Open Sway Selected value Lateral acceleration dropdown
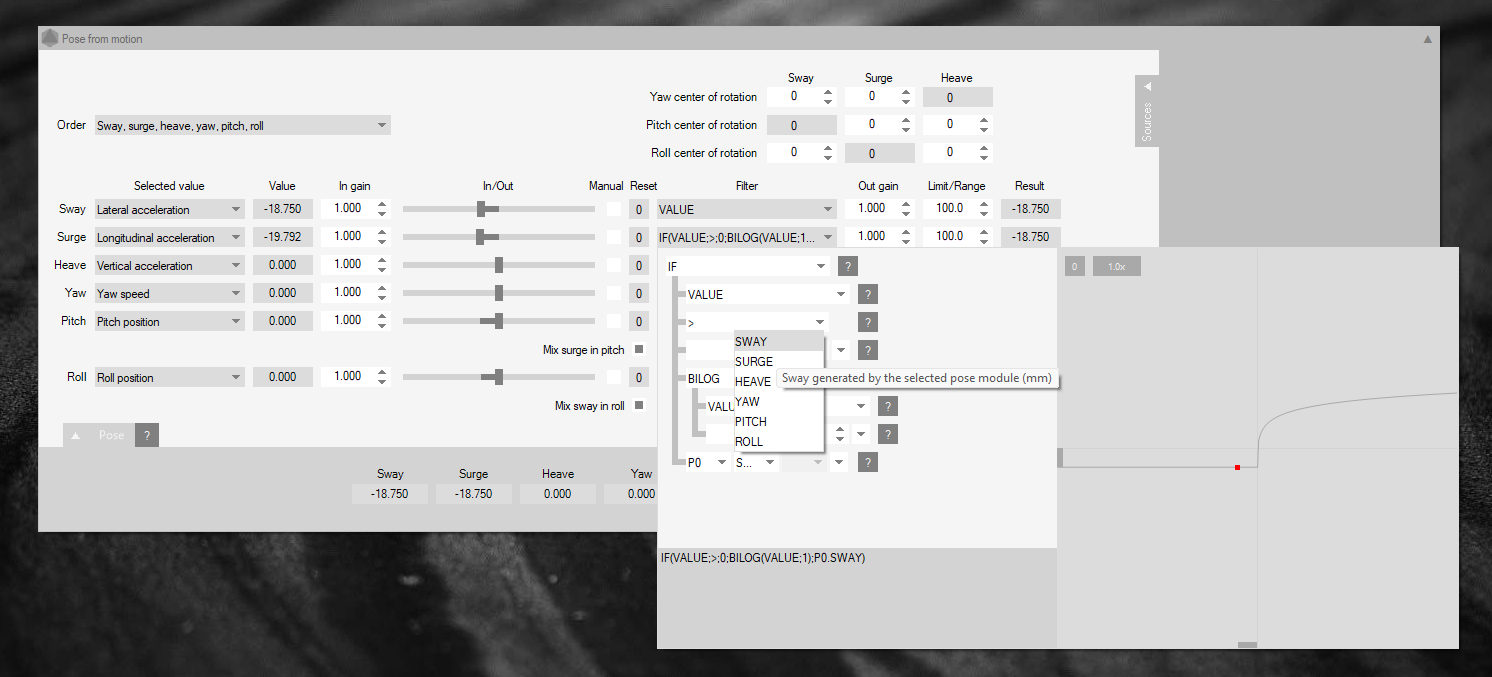This screenshot has width=1492, height=677. pos(236,210)
